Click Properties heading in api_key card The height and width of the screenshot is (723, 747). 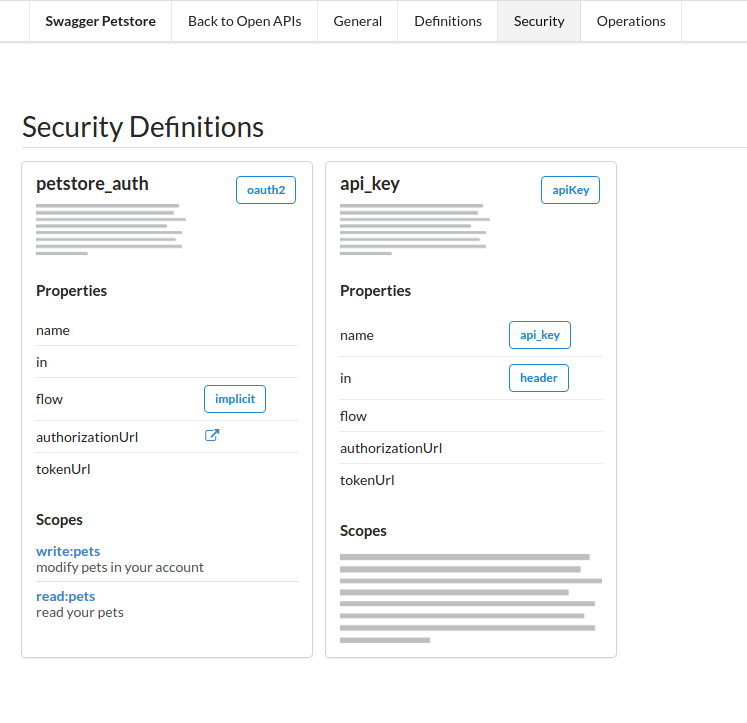coord(375,291)
